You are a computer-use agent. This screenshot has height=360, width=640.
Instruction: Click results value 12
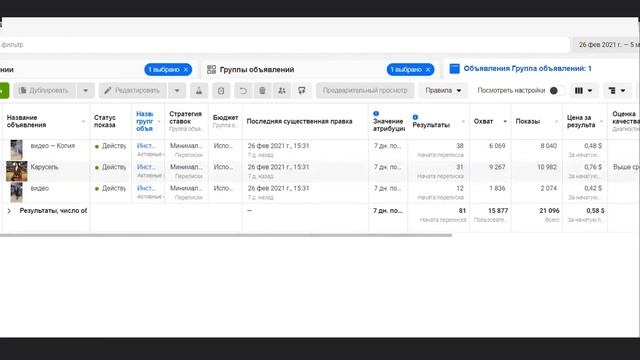tap(460, 188)
